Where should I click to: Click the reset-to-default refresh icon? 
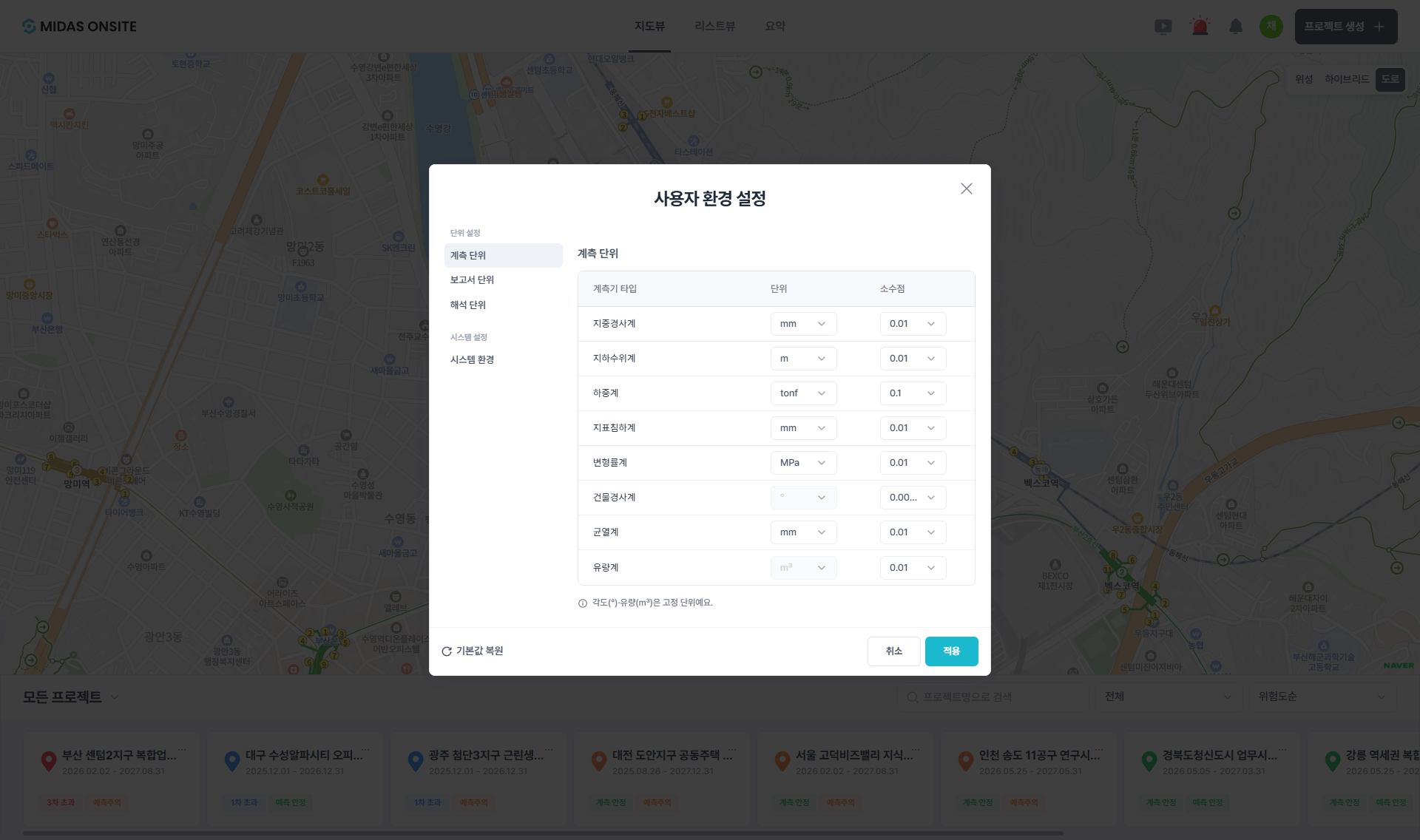(447, 651)
